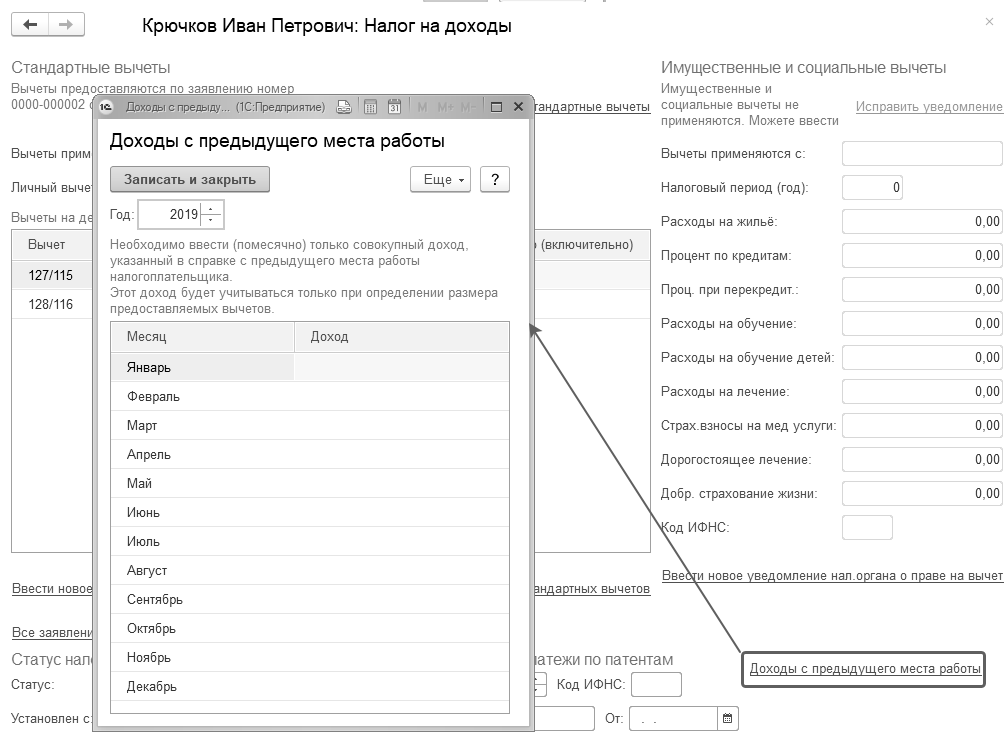Select deduction row 127/115

53,276
